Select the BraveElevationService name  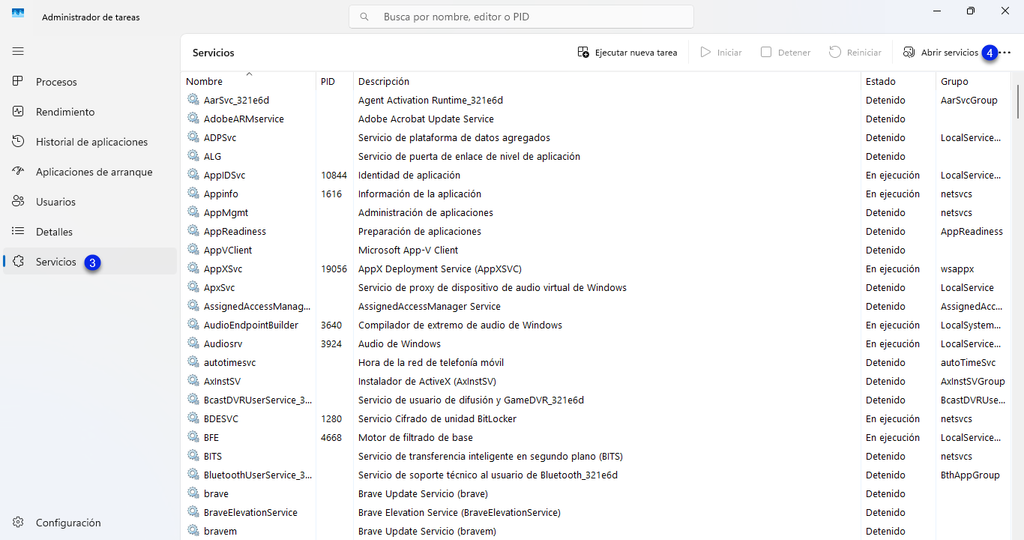pos(250,513)
